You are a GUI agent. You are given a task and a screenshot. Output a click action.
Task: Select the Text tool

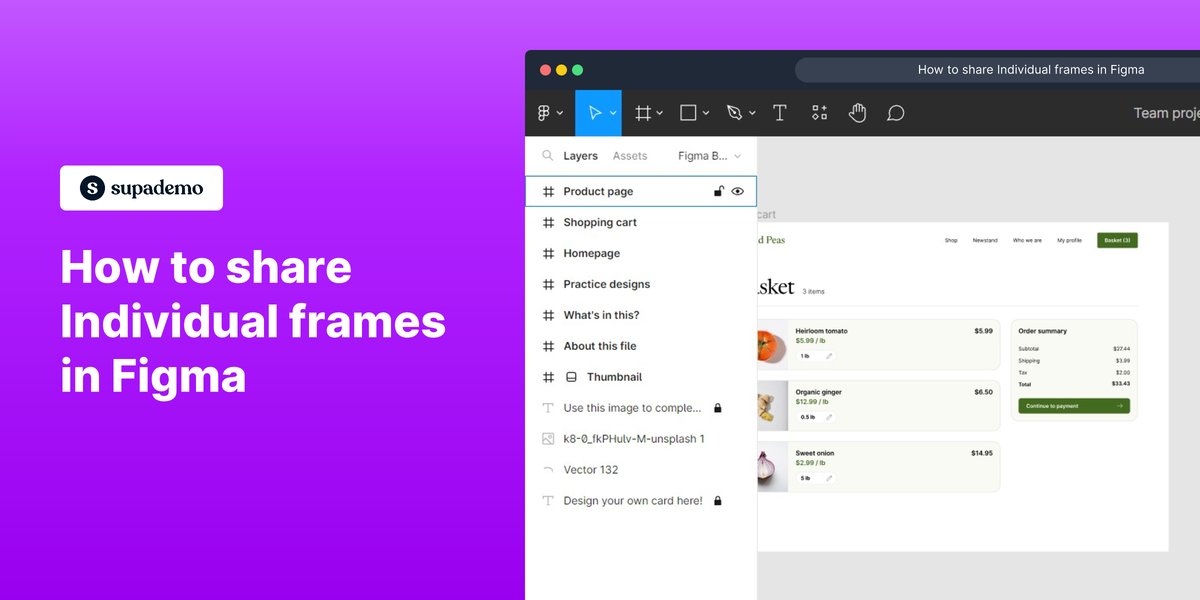pos(779,112)
